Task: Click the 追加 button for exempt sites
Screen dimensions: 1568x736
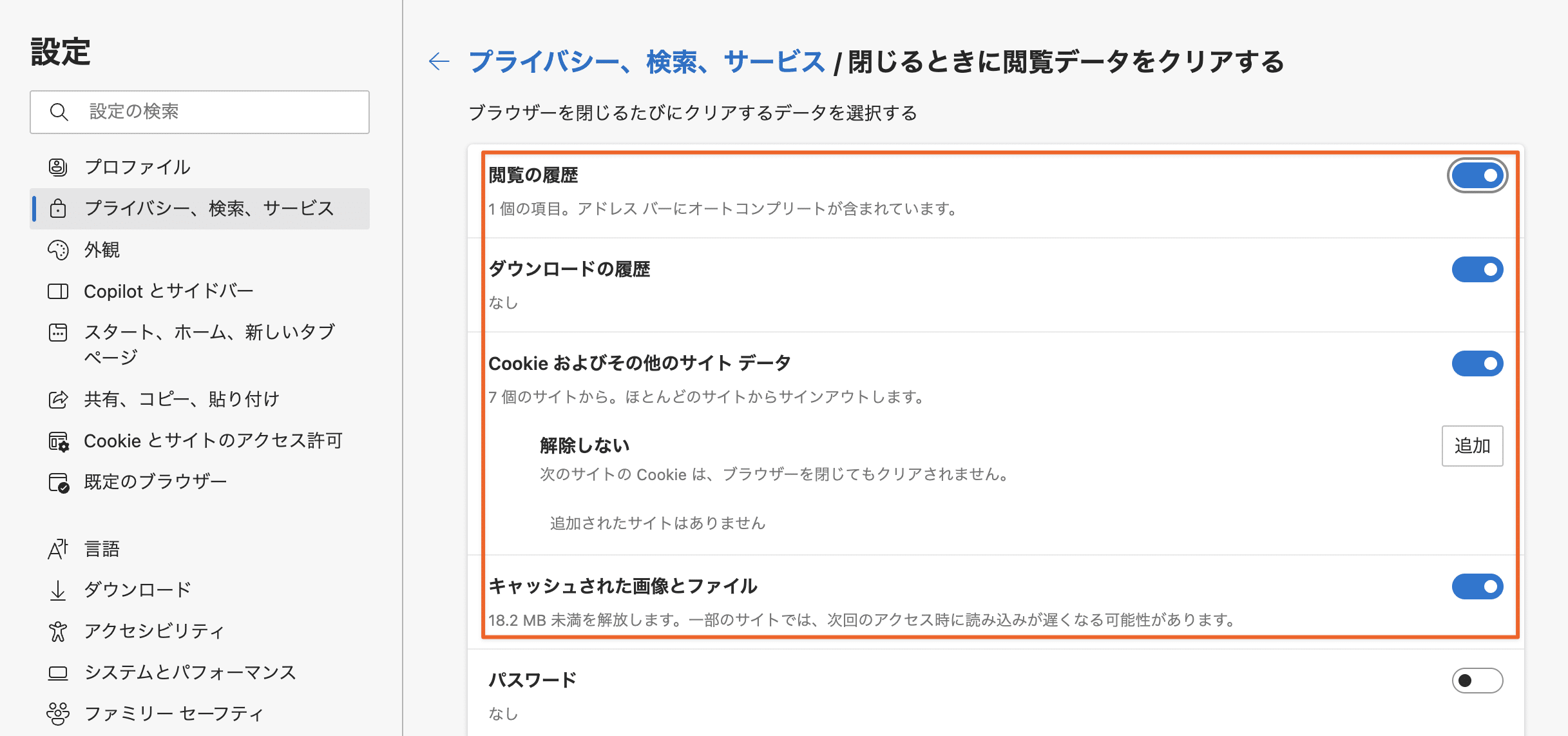Action: point(1472,445)
